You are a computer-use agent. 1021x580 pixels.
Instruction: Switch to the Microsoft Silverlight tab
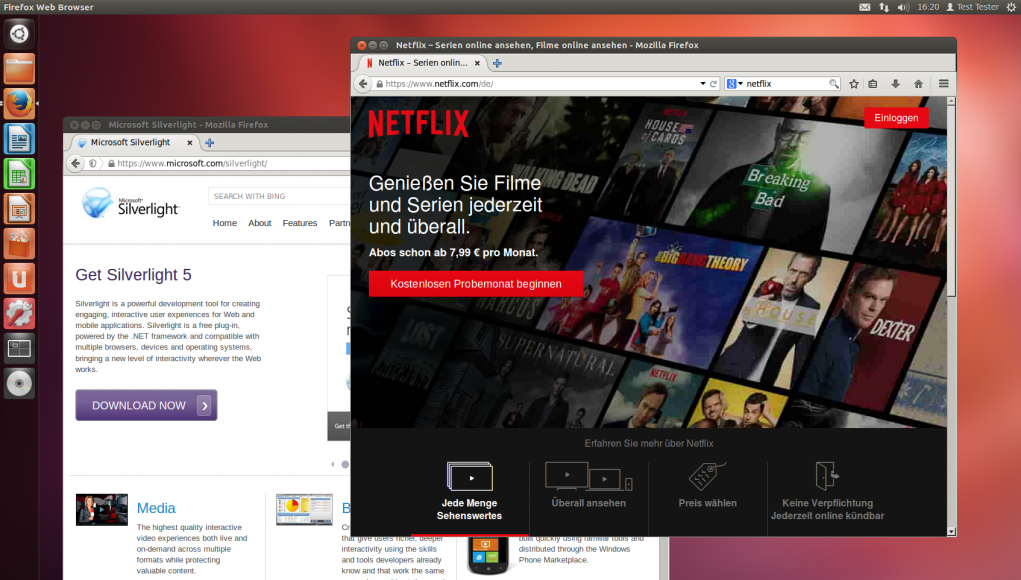coord(130,143)
